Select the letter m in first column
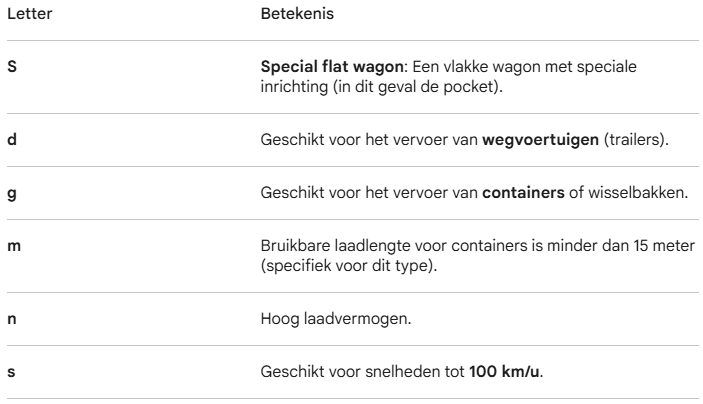This screenshot has height=404, width=703. click(x=13, y=248)
